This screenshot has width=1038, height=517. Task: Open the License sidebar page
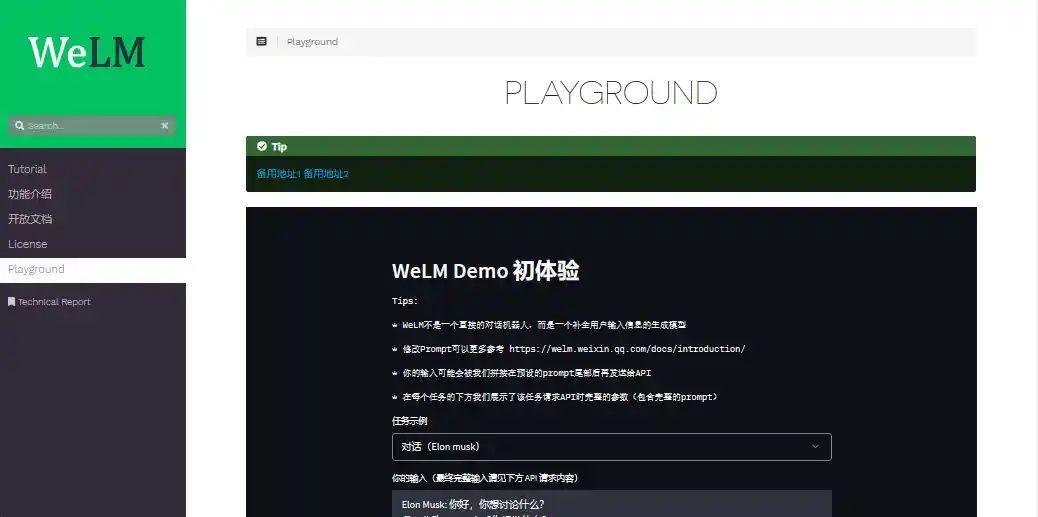[x=28, y=244]
